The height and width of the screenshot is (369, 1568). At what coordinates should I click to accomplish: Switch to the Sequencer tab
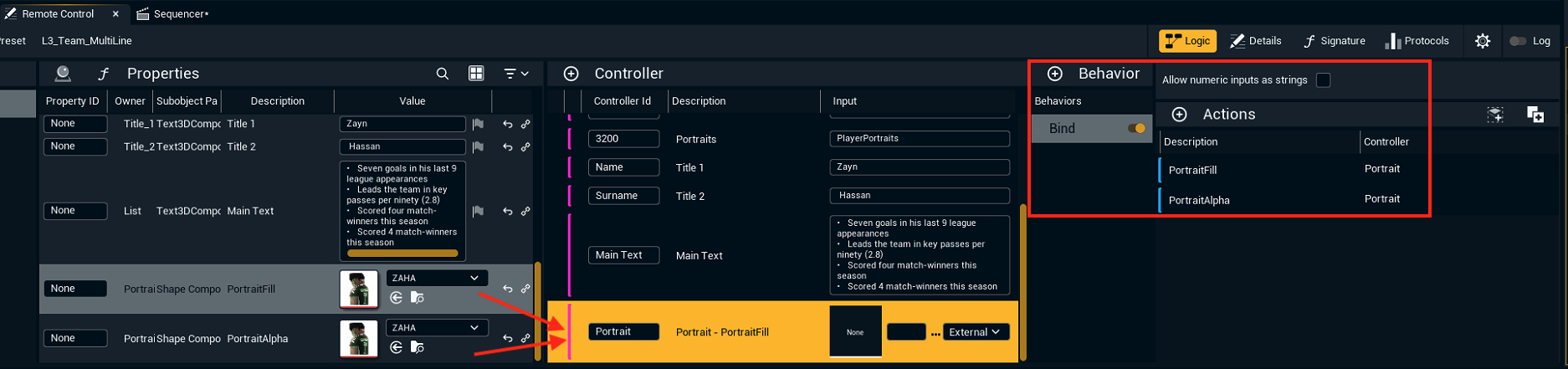[173, 14]
